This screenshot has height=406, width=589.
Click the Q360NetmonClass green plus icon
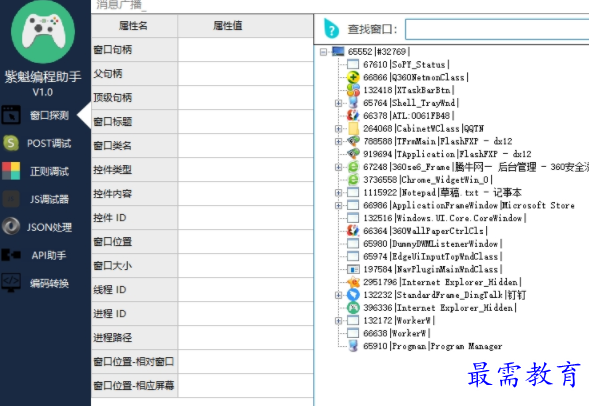tap(353, 77)
